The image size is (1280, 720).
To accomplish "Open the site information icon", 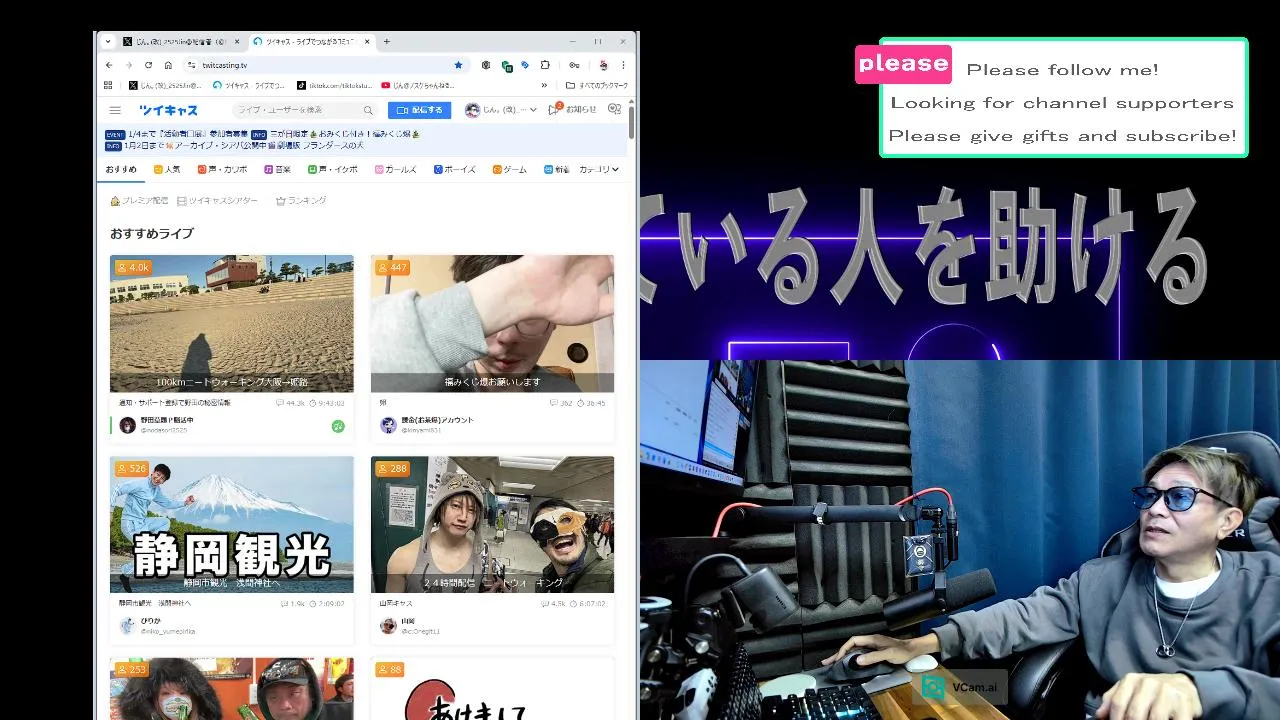I will tap(192, 65).
